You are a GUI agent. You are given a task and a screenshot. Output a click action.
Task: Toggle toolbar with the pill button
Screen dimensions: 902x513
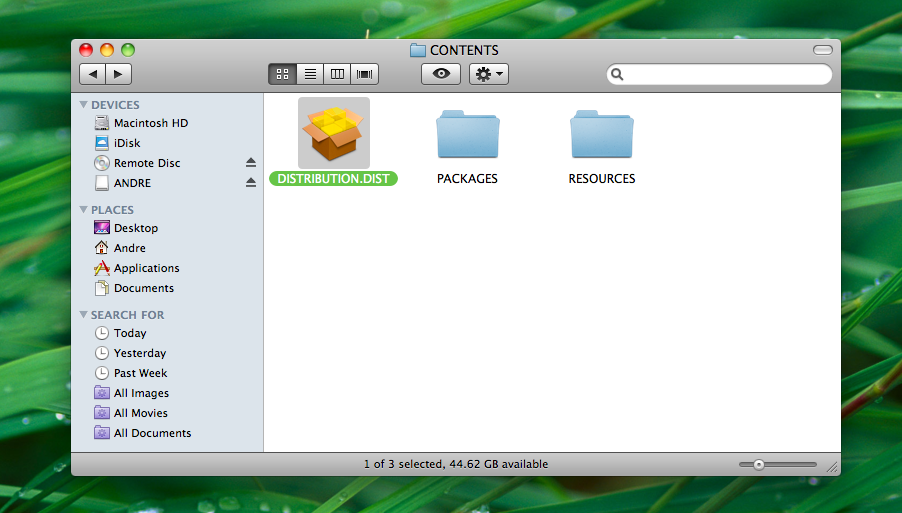tap(823, 50)
